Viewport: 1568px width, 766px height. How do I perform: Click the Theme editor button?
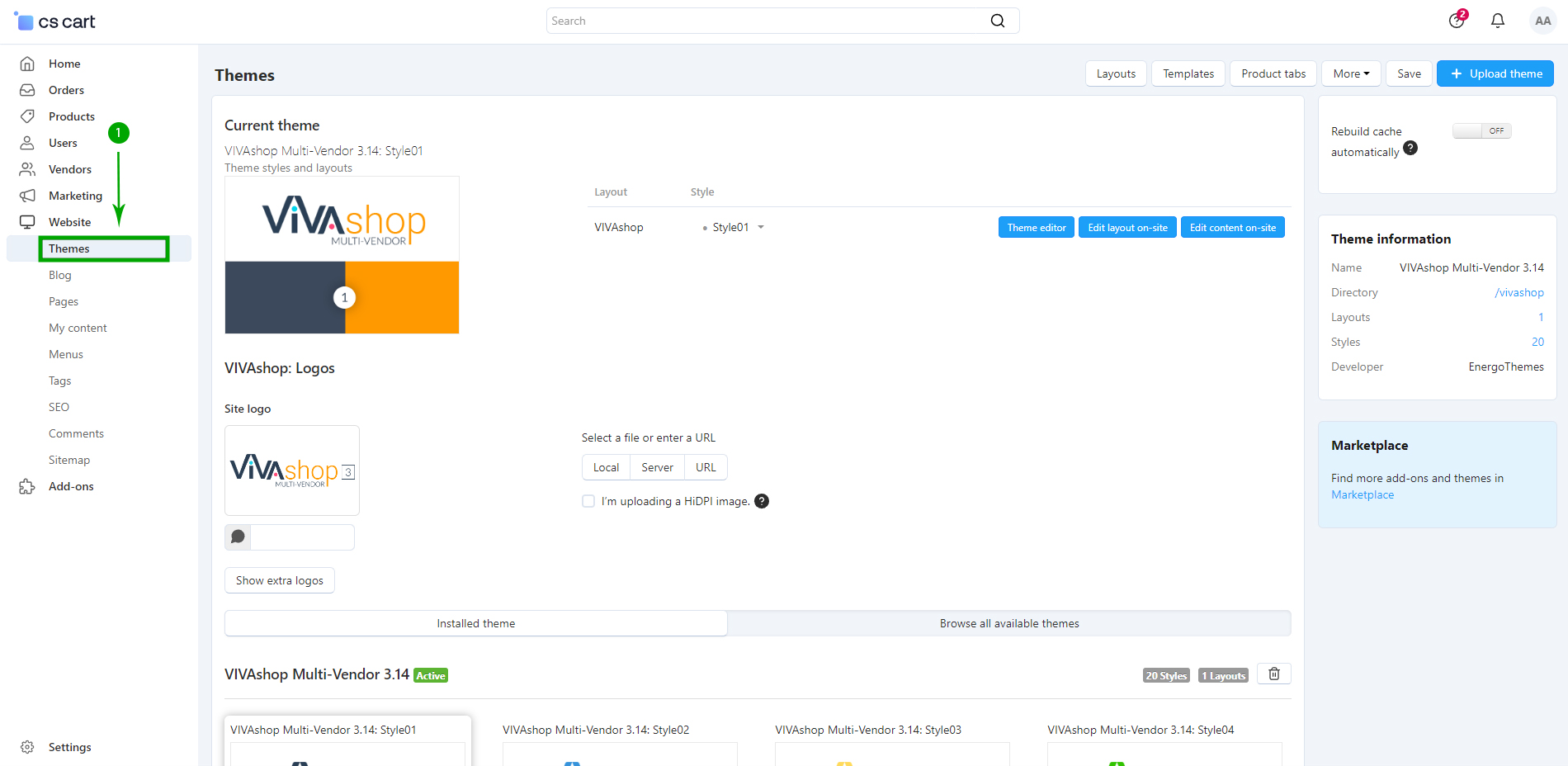click(x=1036, y=228)
